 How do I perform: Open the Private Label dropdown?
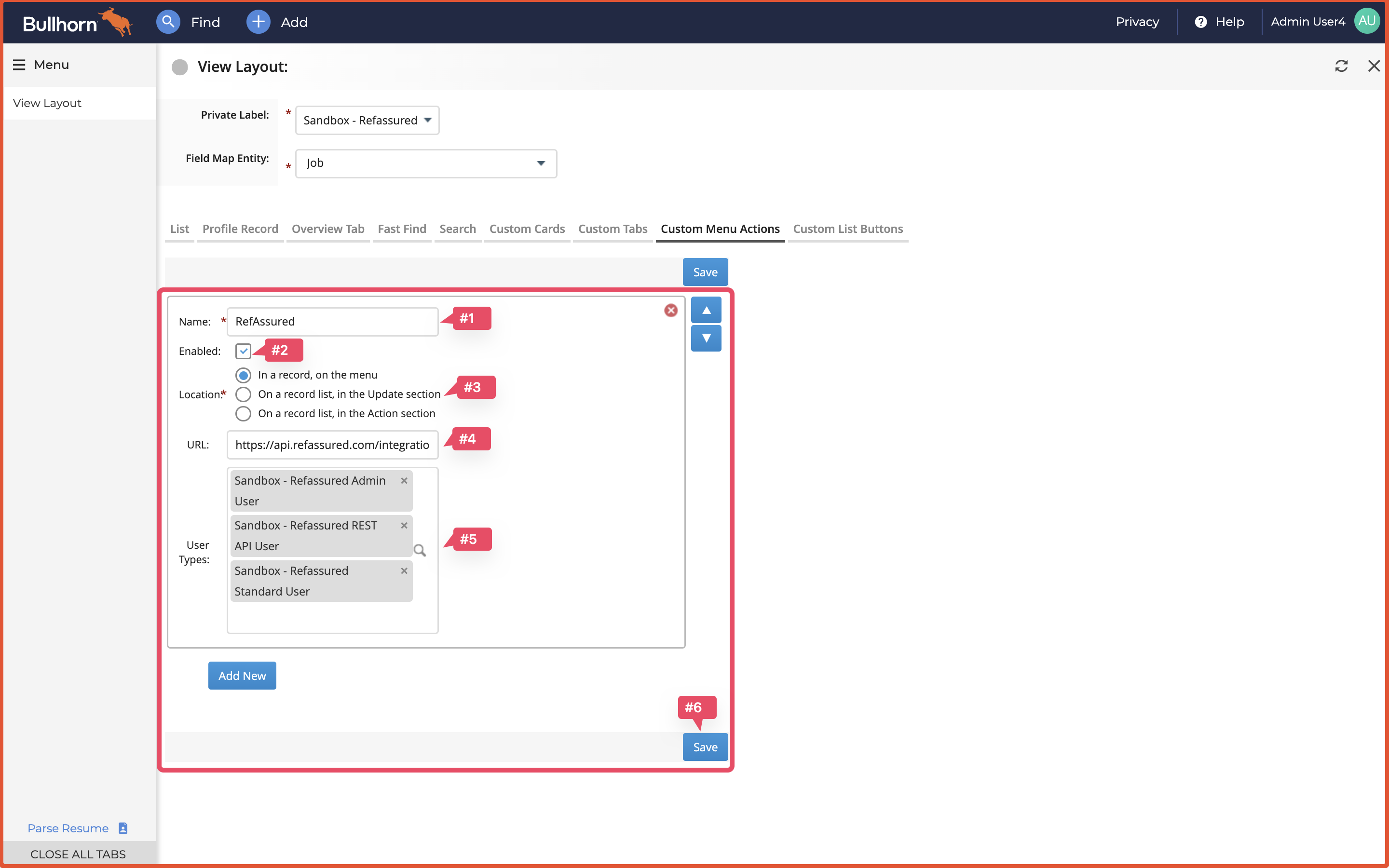click(368, 120)
